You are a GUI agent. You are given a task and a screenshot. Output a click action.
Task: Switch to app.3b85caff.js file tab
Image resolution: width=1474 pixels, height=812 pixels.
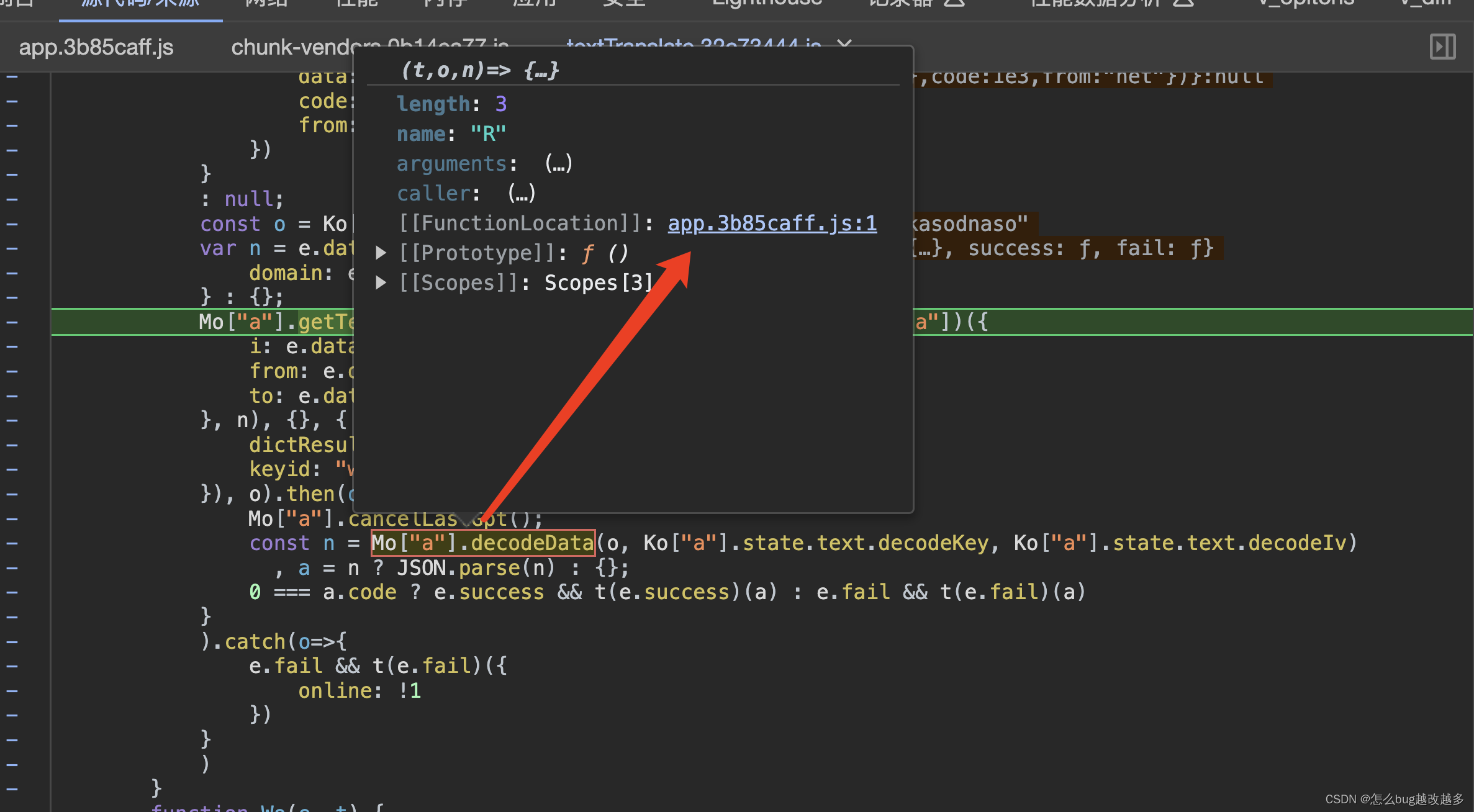click(x=96, y=47)
